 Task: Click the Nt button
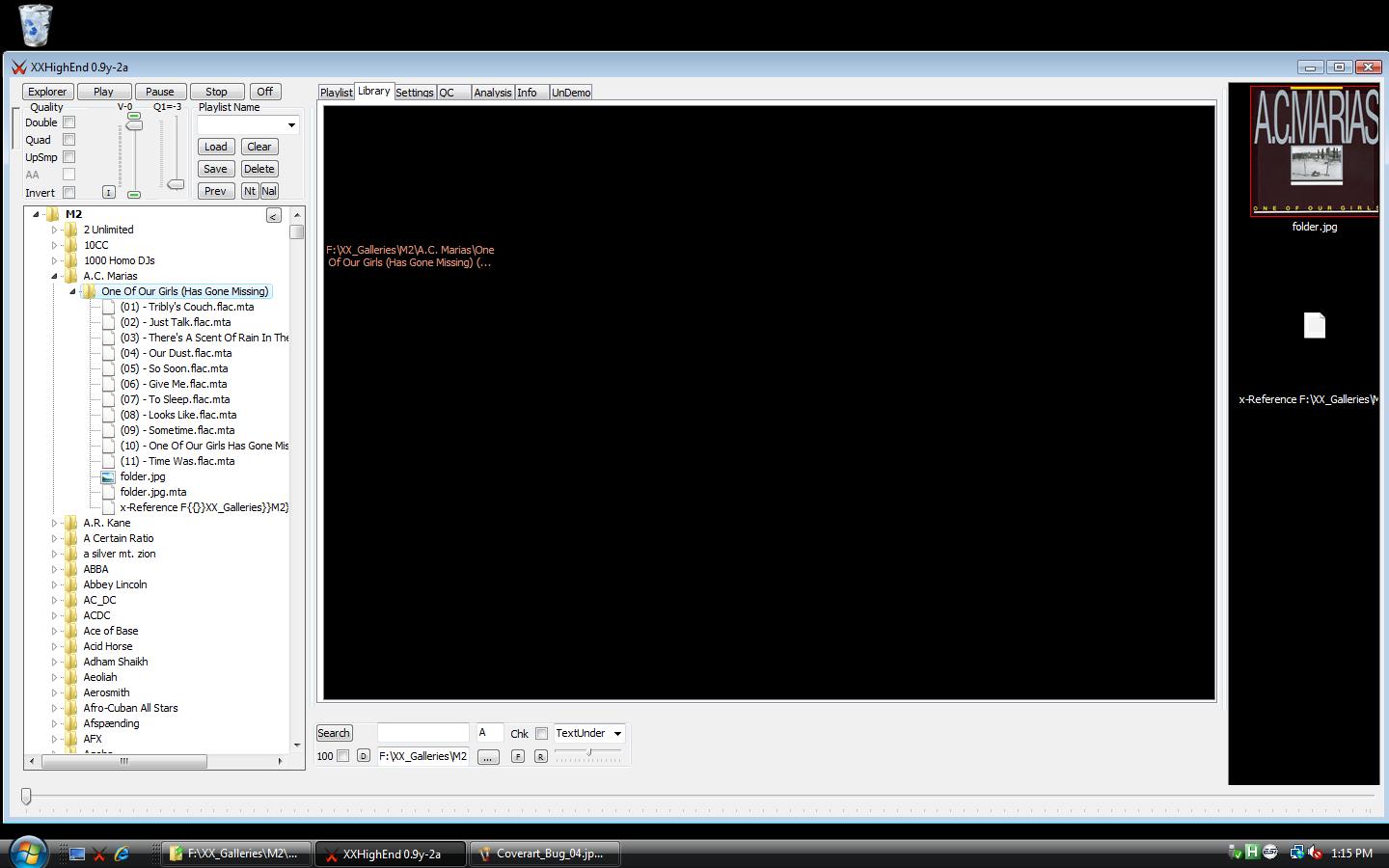250,191
